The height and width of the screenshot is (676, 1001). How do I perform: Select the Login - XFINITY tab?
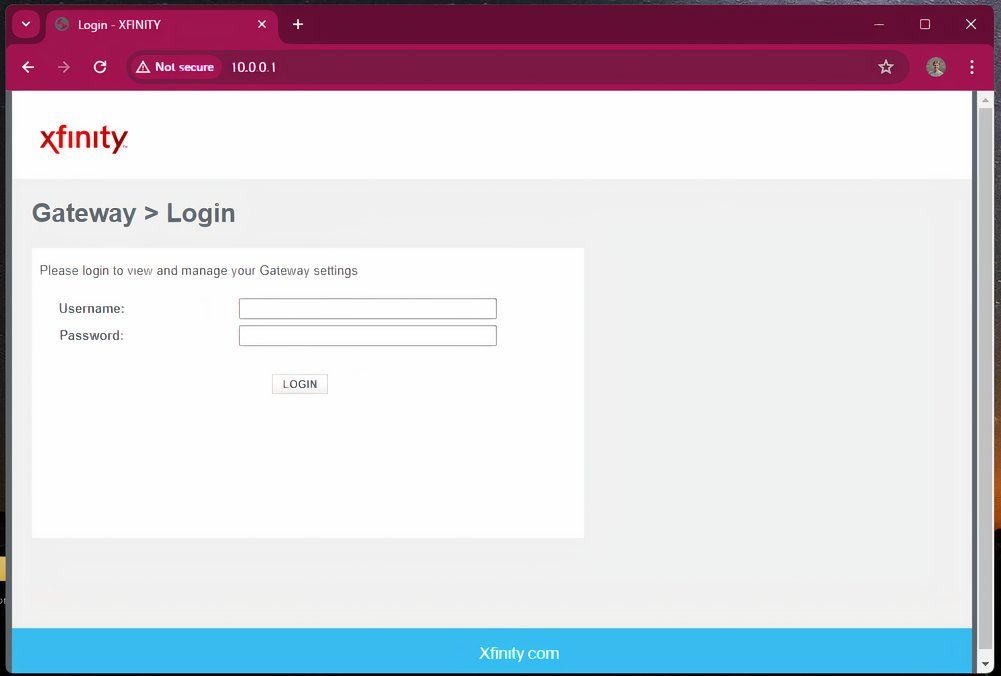coord(162,25)
